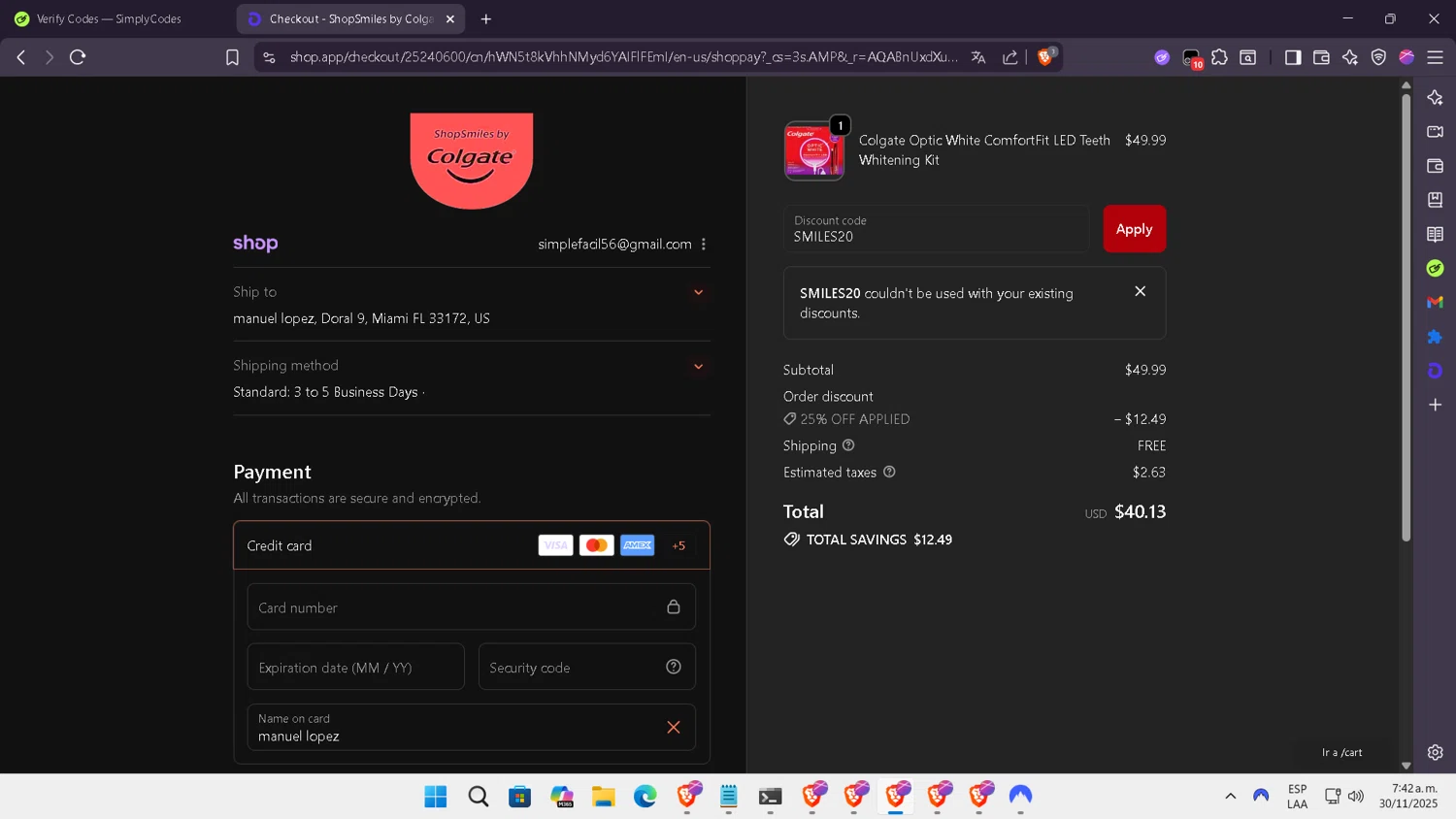Show hidden system tray icons
Image resolution: width=1456 pixels, height=819 pixels.
[1230, 797]
